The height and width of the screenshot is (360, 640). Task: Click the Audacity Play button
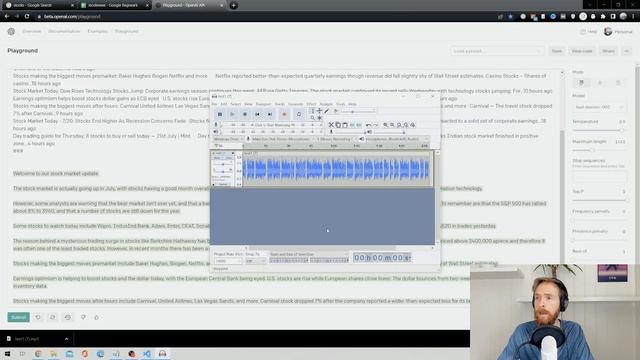[232, 114]
